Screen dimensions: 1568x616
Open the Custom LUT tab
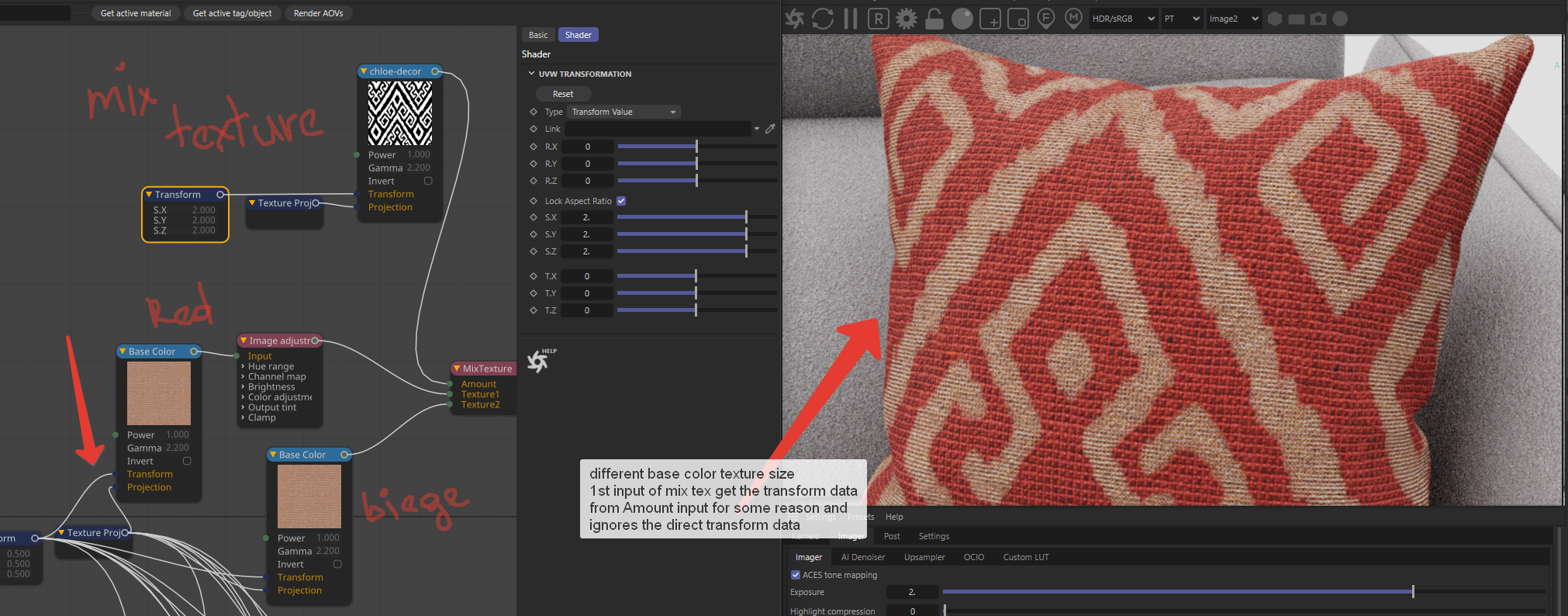[x=1026, y=557]
